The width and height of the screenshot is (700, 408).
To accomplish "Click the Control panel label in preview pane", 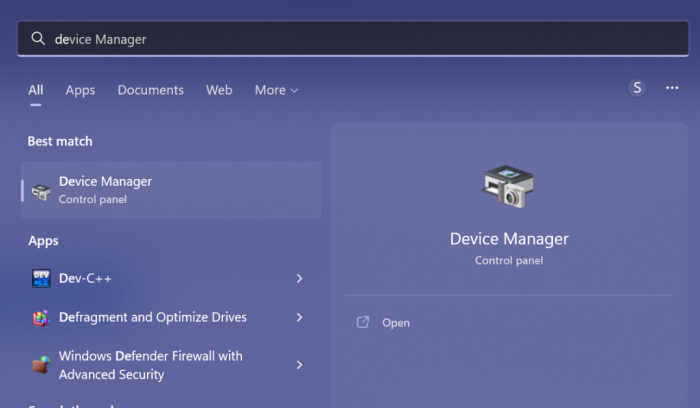I will tap(509, 260).
